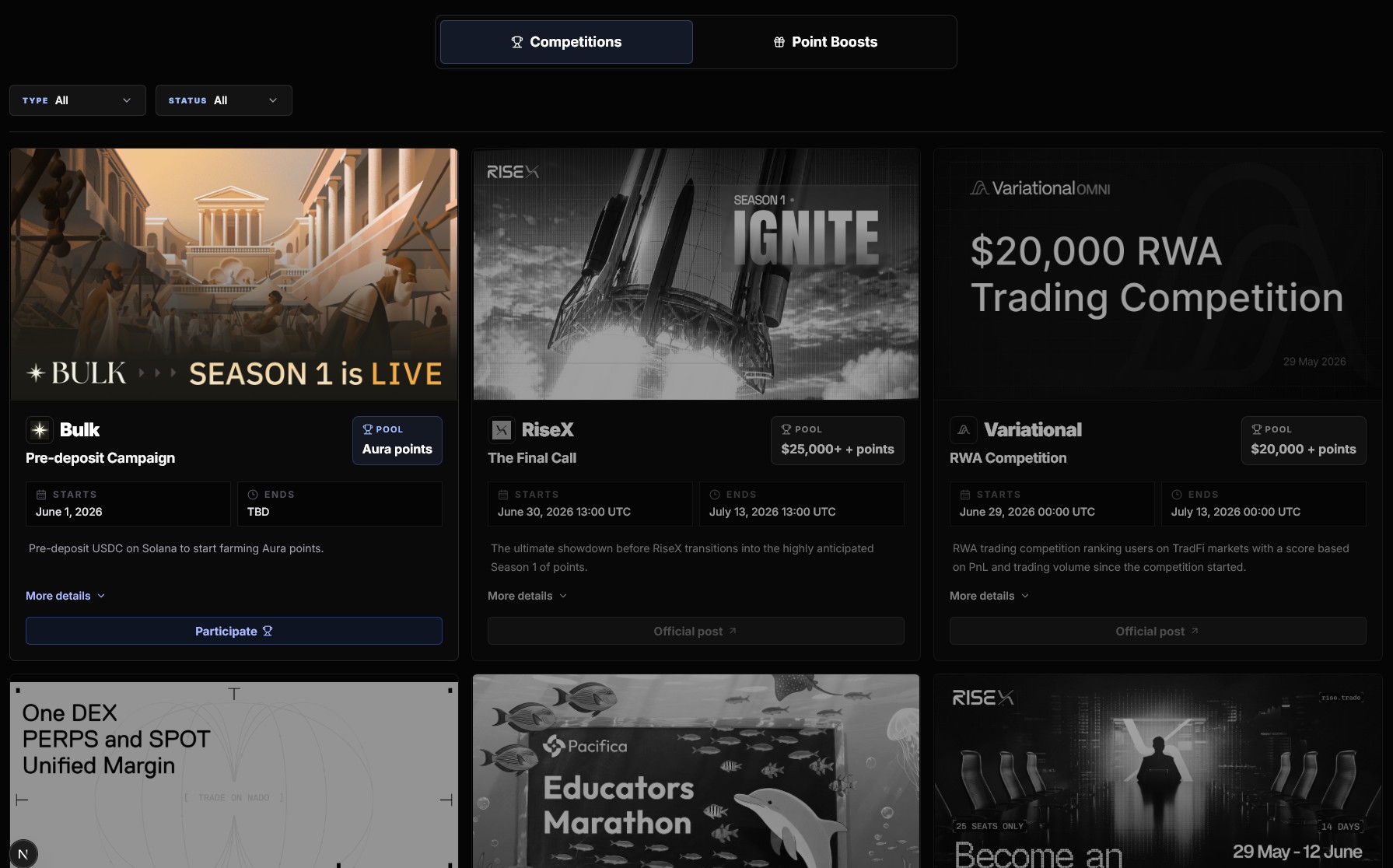Click the Bulk logo icon
The image size is (1393, 868).
point(40,430)
